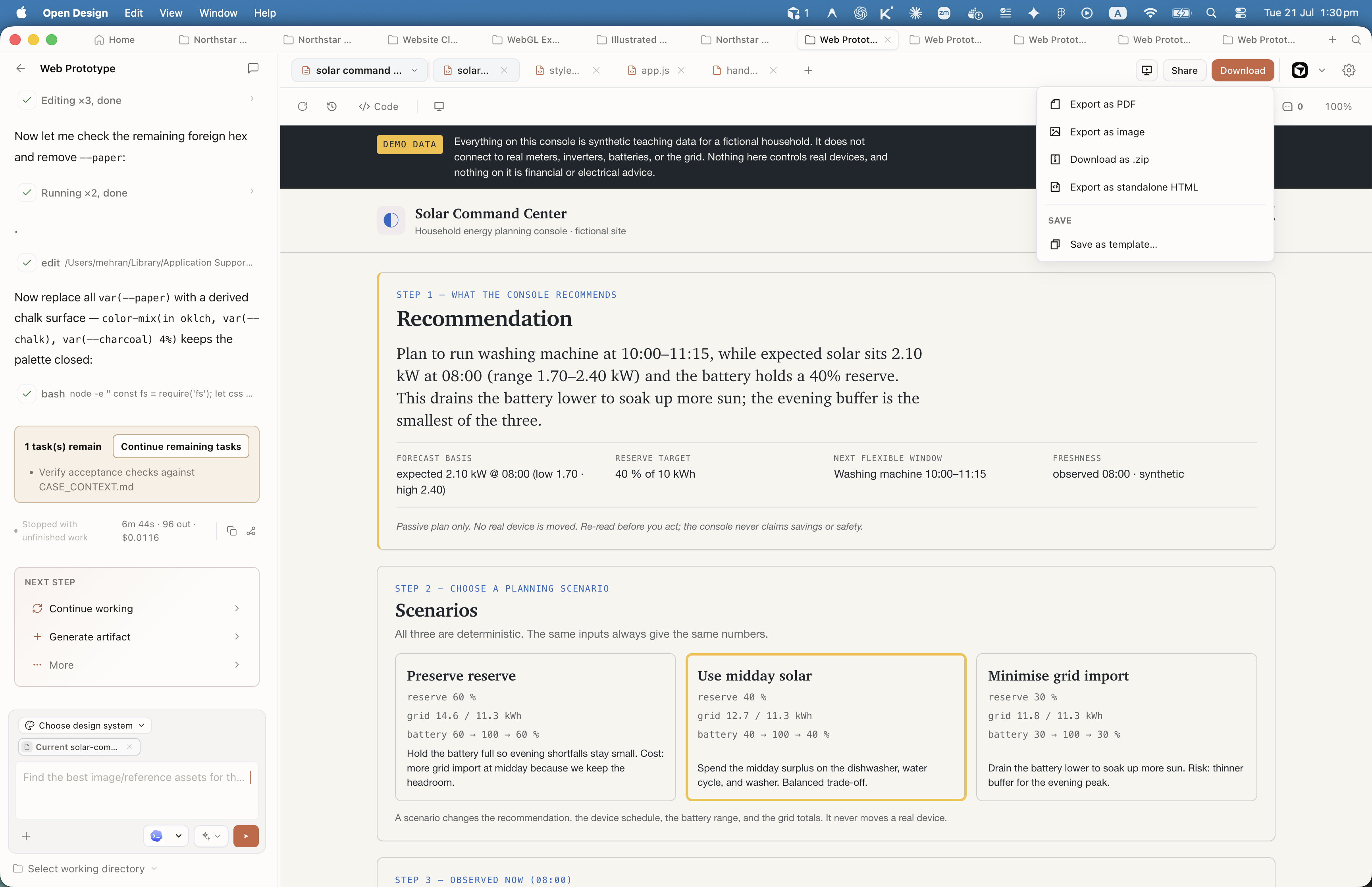Expand the More next-step option

point(137,665)
